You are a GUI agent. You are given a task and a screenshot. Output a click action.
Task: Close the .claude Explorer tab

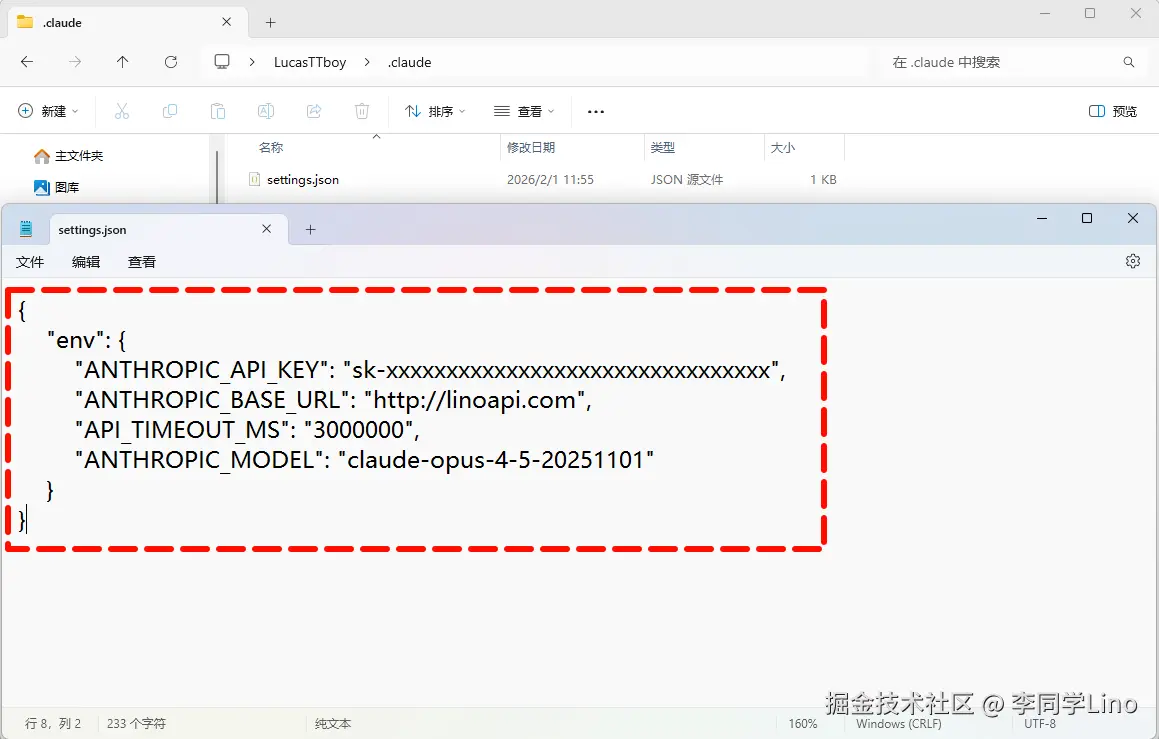pos(226,22)
